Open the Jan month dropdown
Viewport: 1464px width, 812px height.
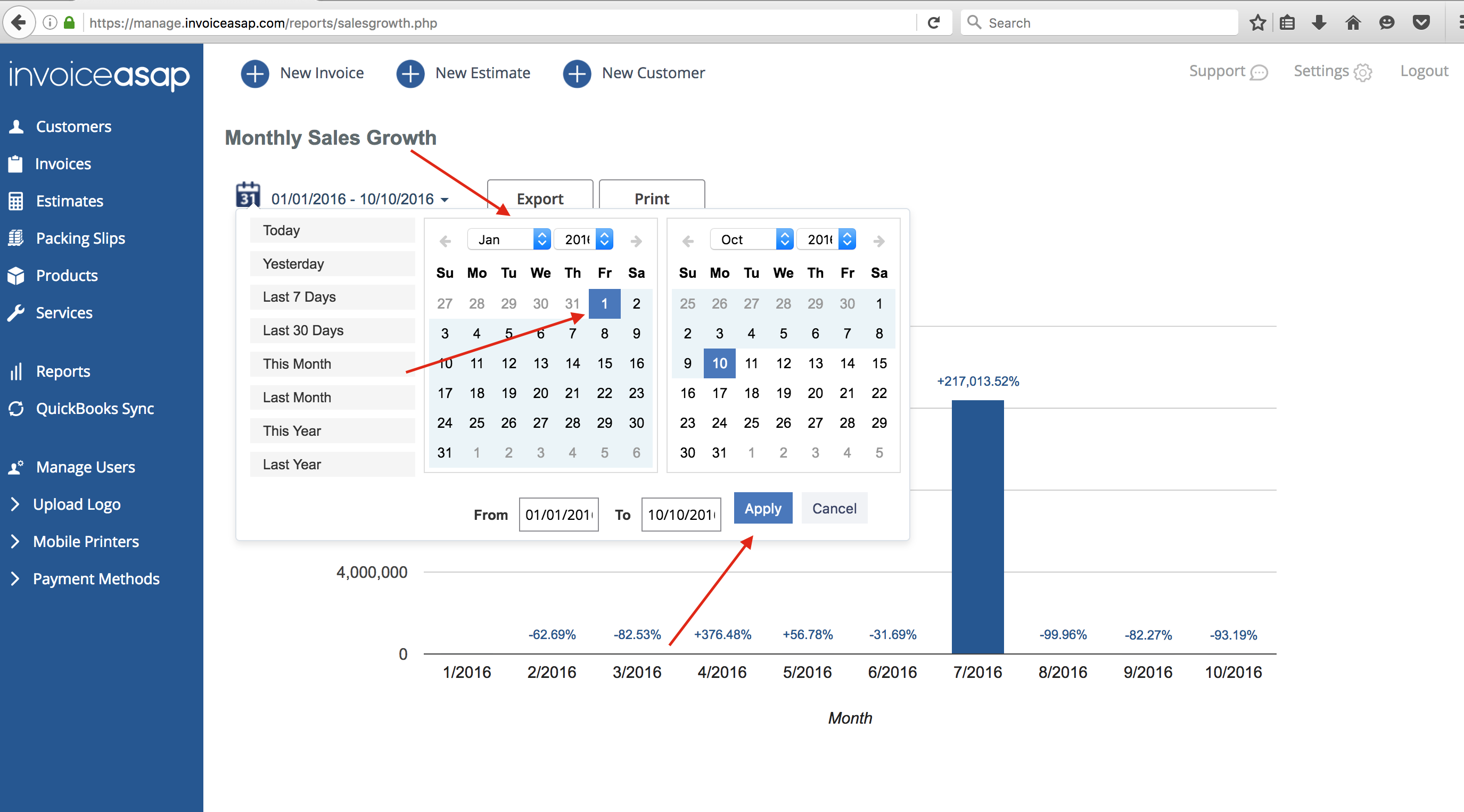click(508, 239)
